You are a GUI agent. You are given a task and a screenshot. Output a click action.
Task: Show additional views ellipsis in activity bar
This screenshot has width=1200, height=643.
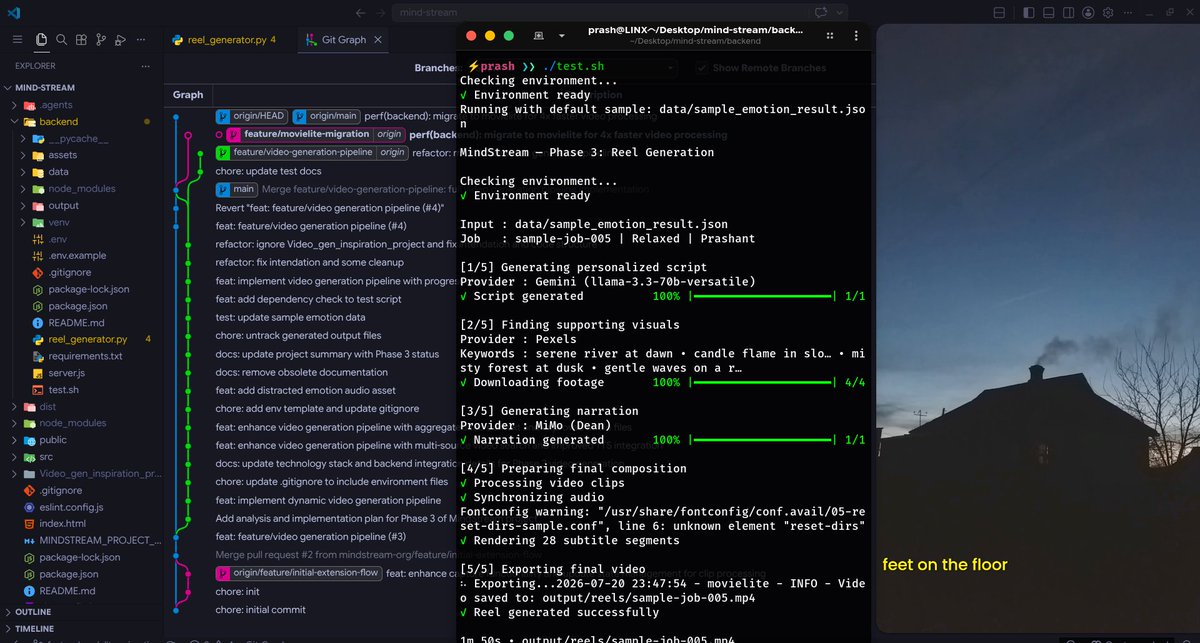[139, 40]
